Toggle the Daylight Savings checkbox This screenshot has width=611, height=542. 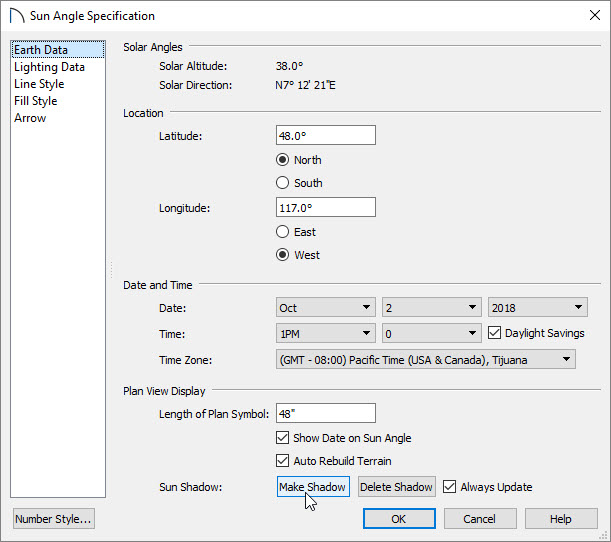pos(494,333)
